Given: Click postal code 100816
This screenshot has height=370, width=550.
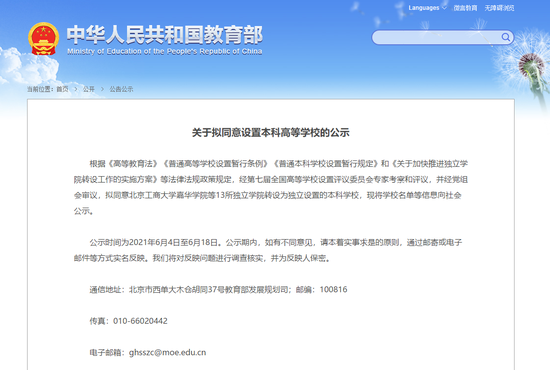Looking at the screenshot, I should coord(333,289).
